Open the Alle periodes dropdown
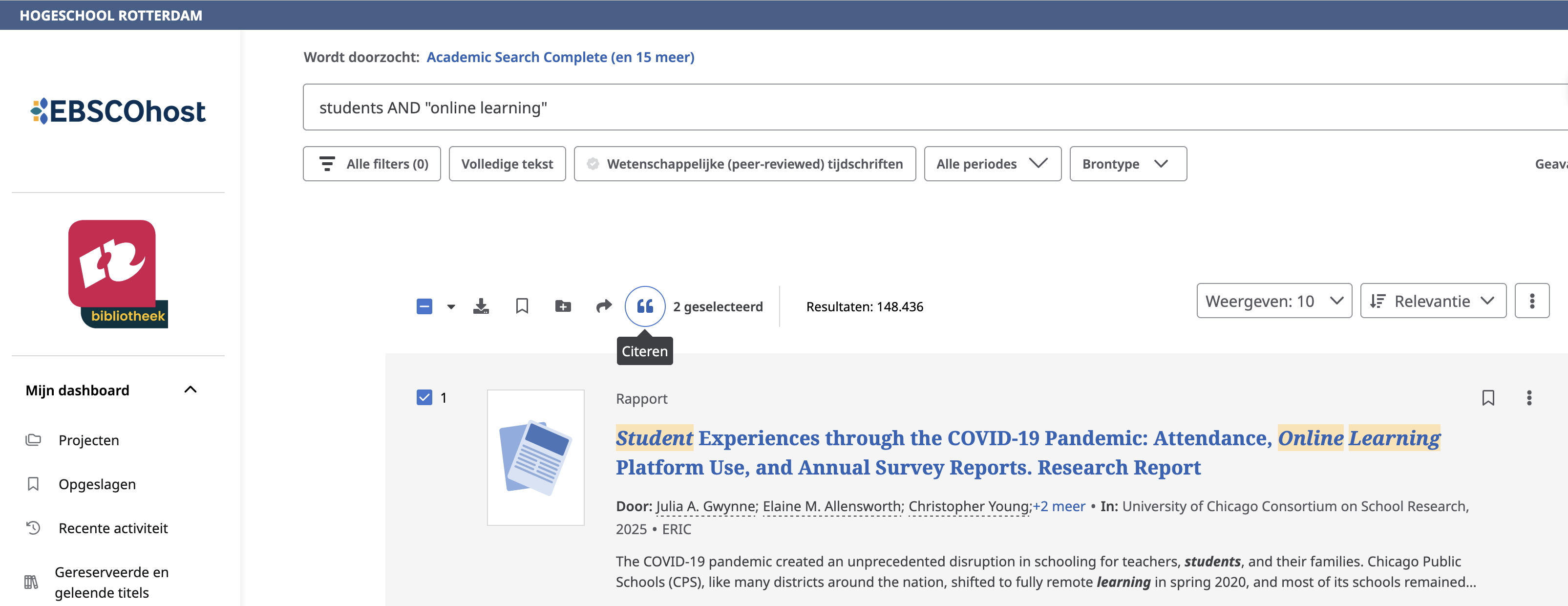 pos(992,164)
